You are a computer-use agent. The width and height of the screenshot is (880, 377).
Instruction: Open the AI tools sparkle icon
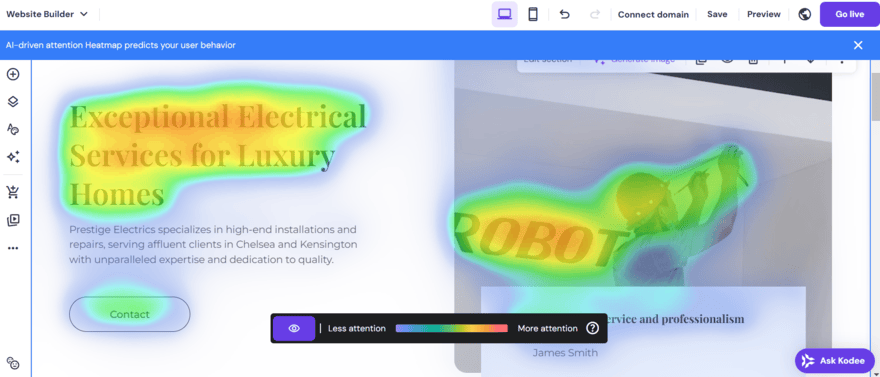(x=13, y=157)
